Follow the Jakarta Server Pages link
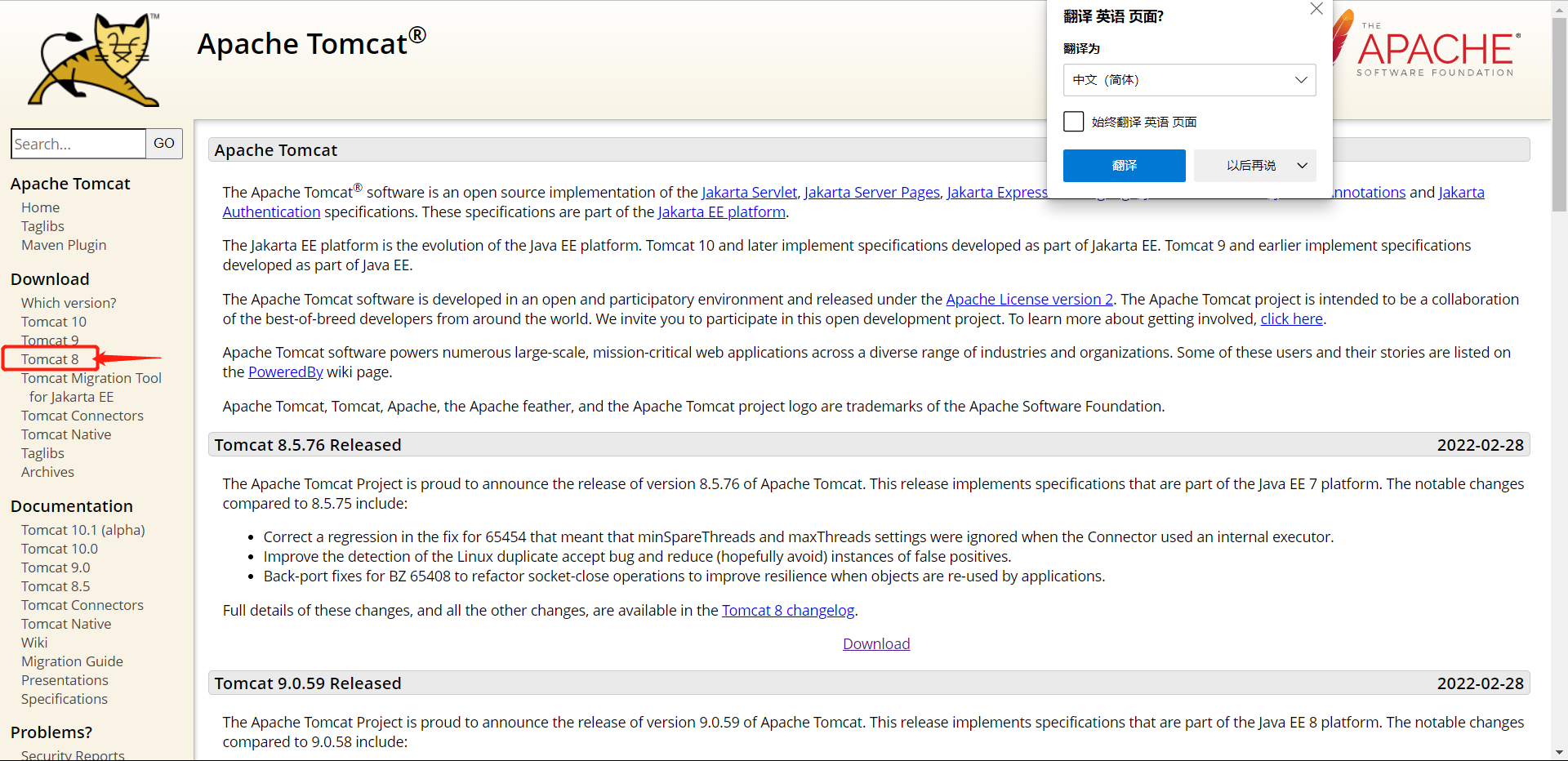The width and height of the screenshot is (1568, 761). click(872, 193)
